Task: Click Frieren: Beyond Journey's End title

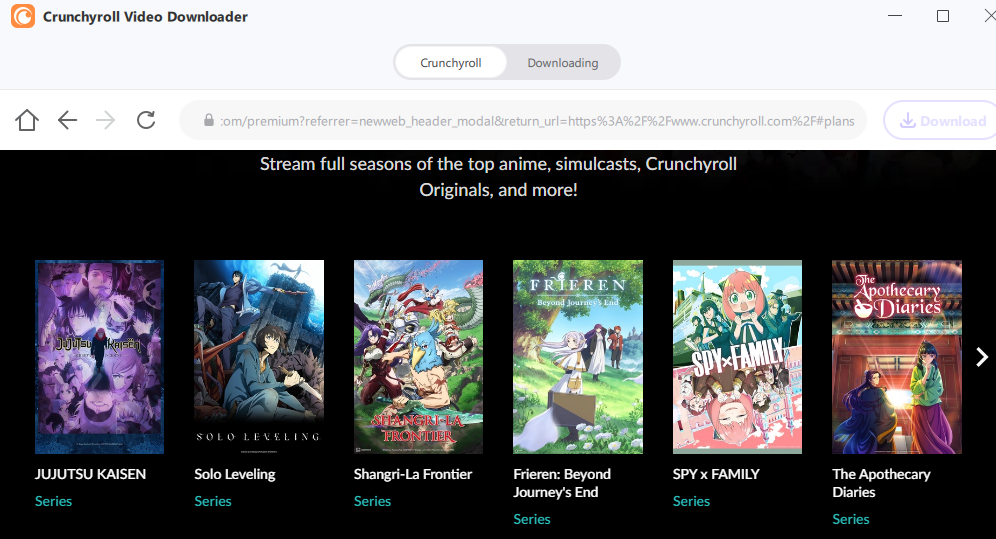Action: click(562, 483)
